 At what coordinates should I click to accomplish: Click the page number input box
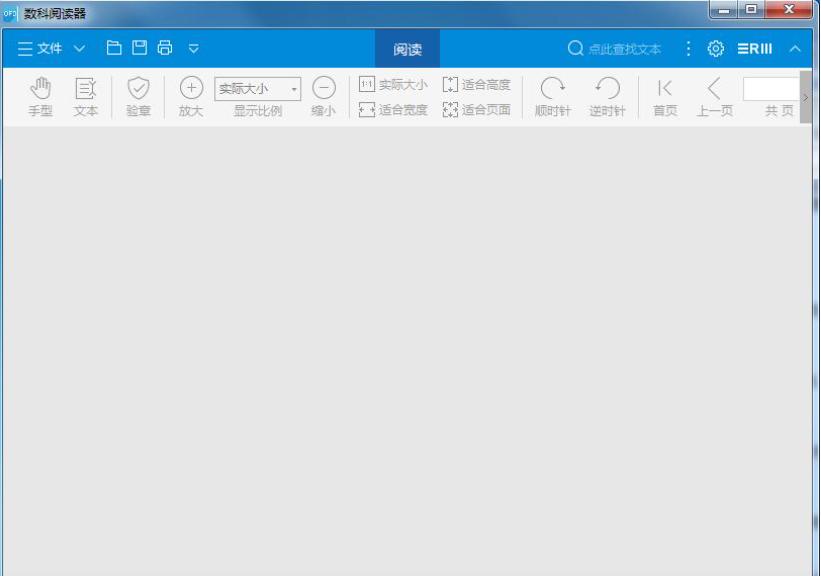tap(771, 89)
